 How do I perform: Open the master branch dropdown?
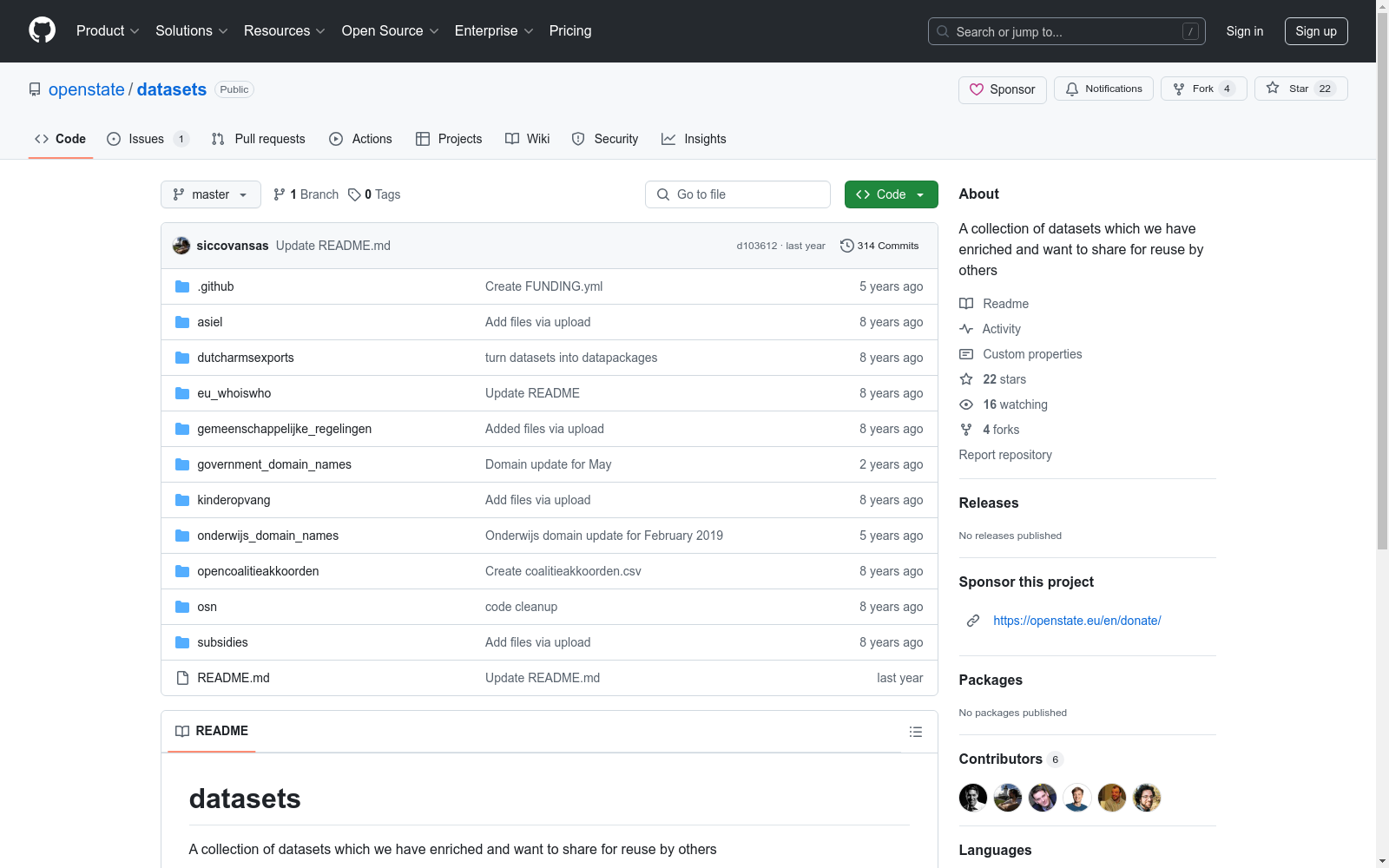coord(211,194)
